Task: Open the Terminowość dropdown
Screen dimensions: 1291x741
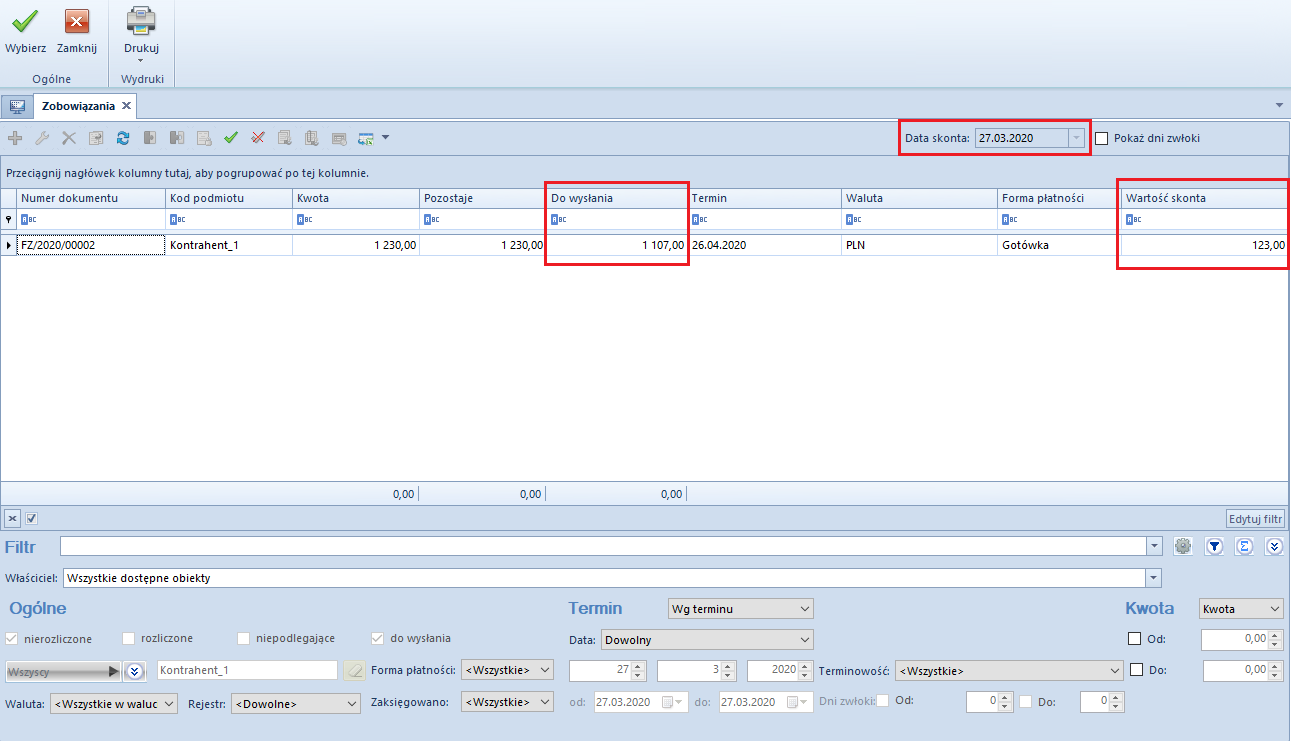Action: coord(1009,670)
